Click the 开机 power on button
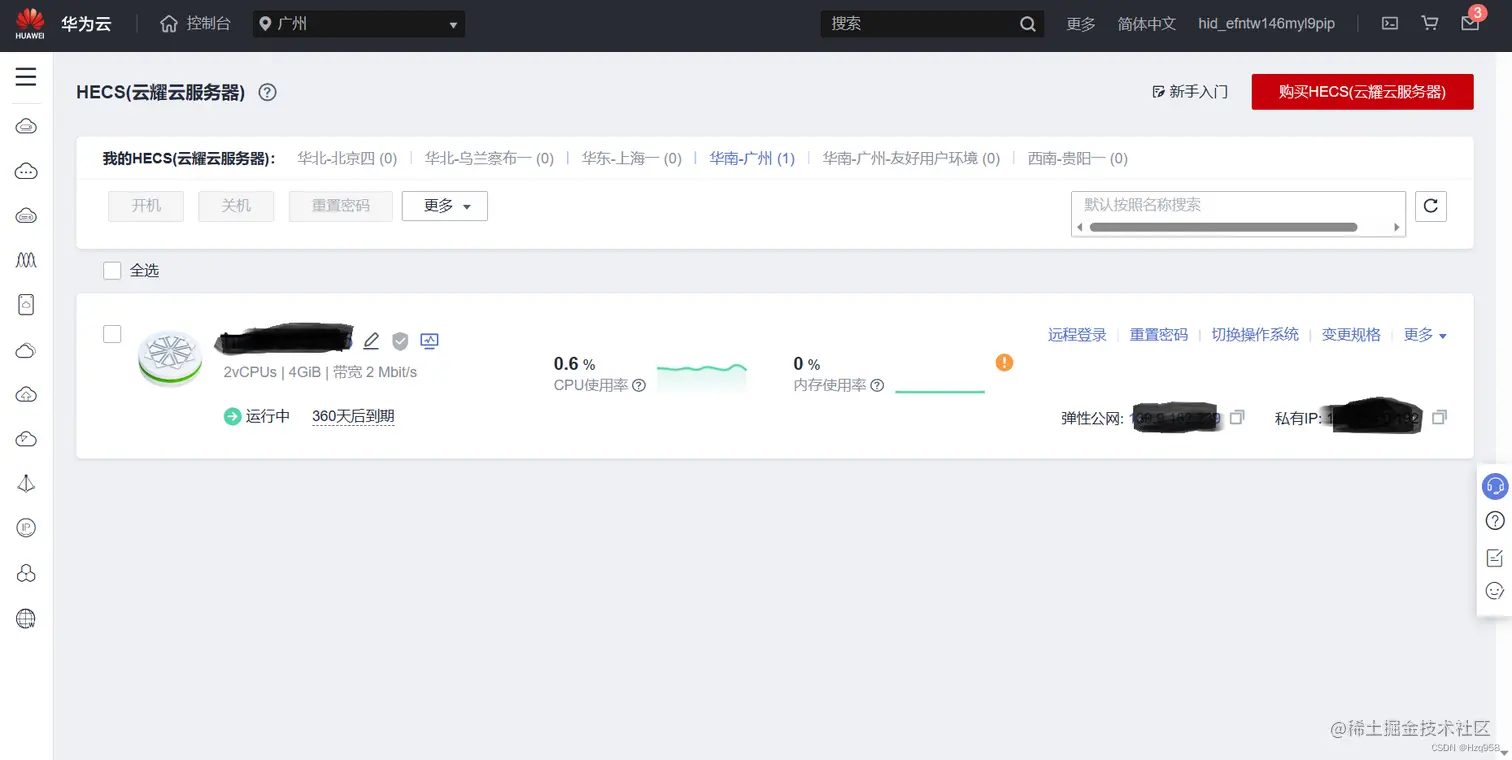The width and height of the screenshot is (1512, 760). [146, 206]
